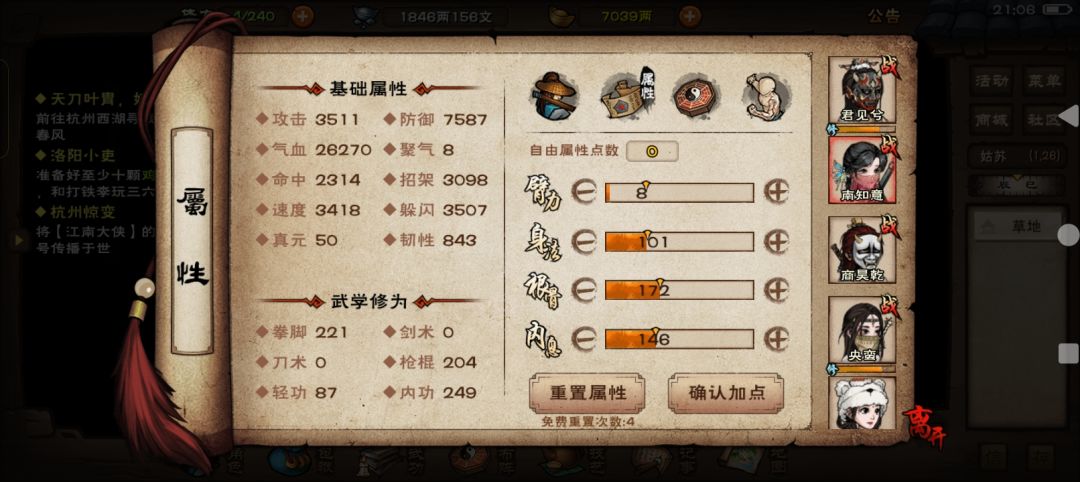
Task: Select character 央蛮 portrait
Action: point(862,330)
